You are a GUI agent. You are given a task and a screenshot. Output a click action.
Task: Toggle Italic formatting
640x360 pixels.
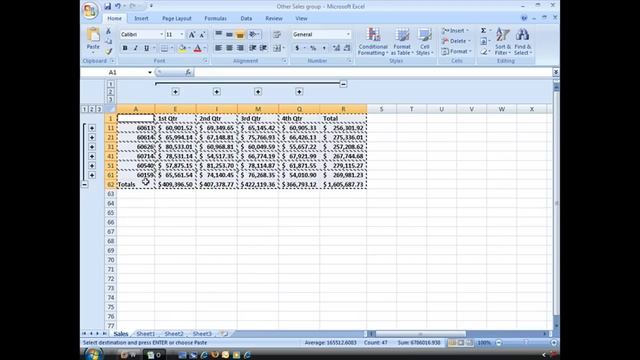point(136,48)
